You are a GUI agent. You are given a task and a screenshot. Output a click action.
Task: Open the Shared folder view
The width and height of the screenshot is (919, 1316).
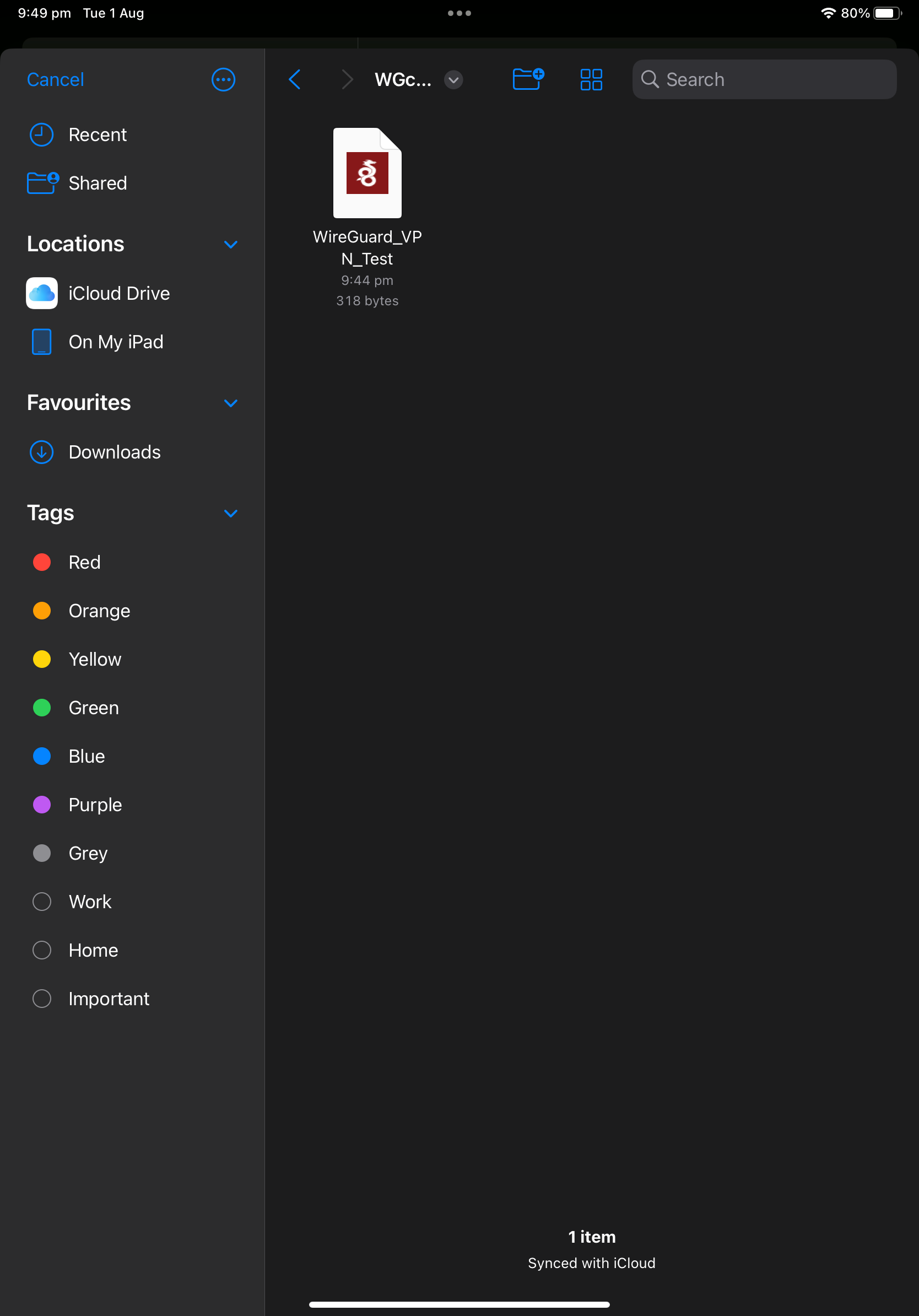point(98,183)
